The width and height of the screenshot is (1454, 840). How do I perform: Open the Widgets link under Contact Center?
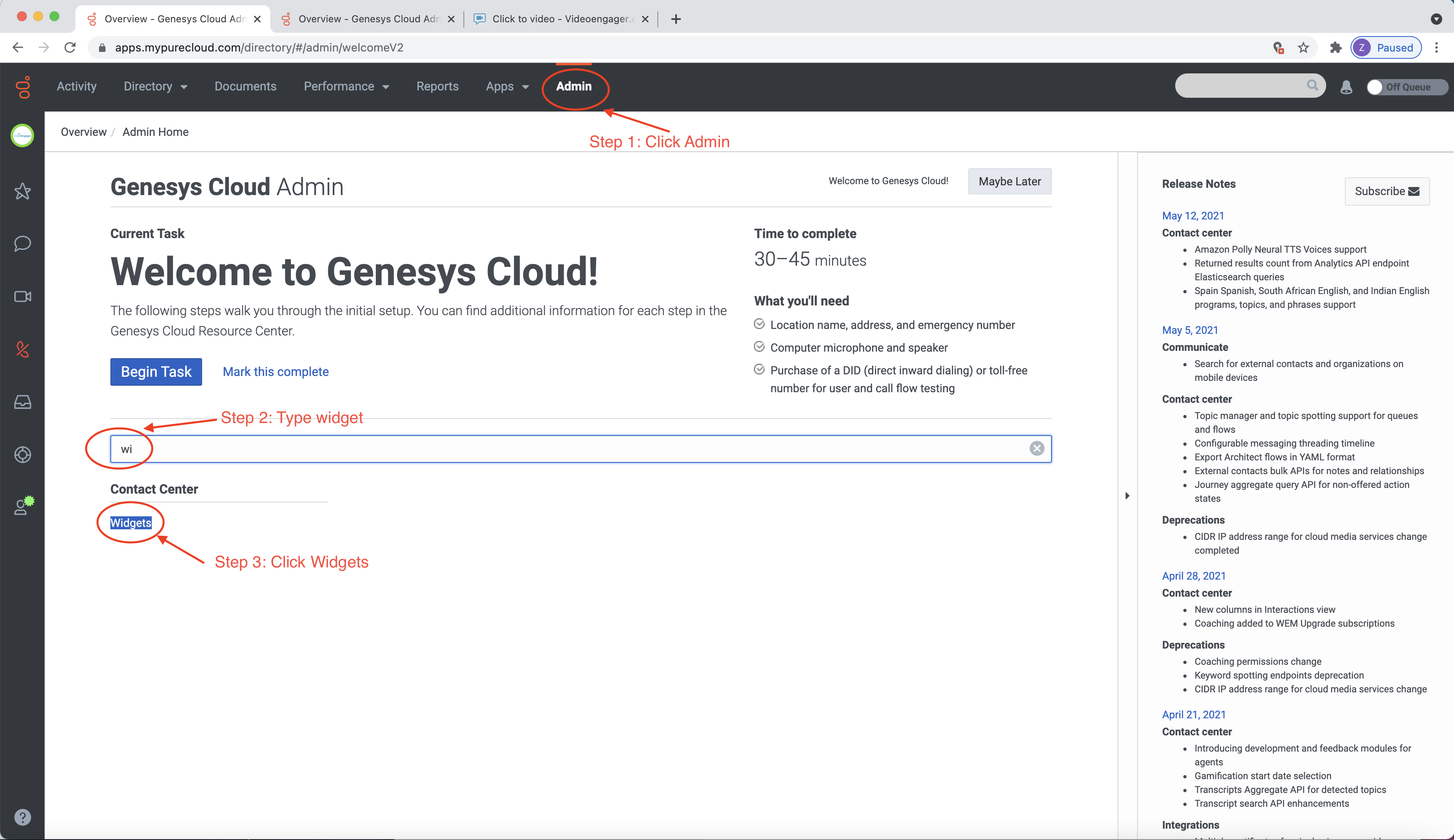click(131, 523)
